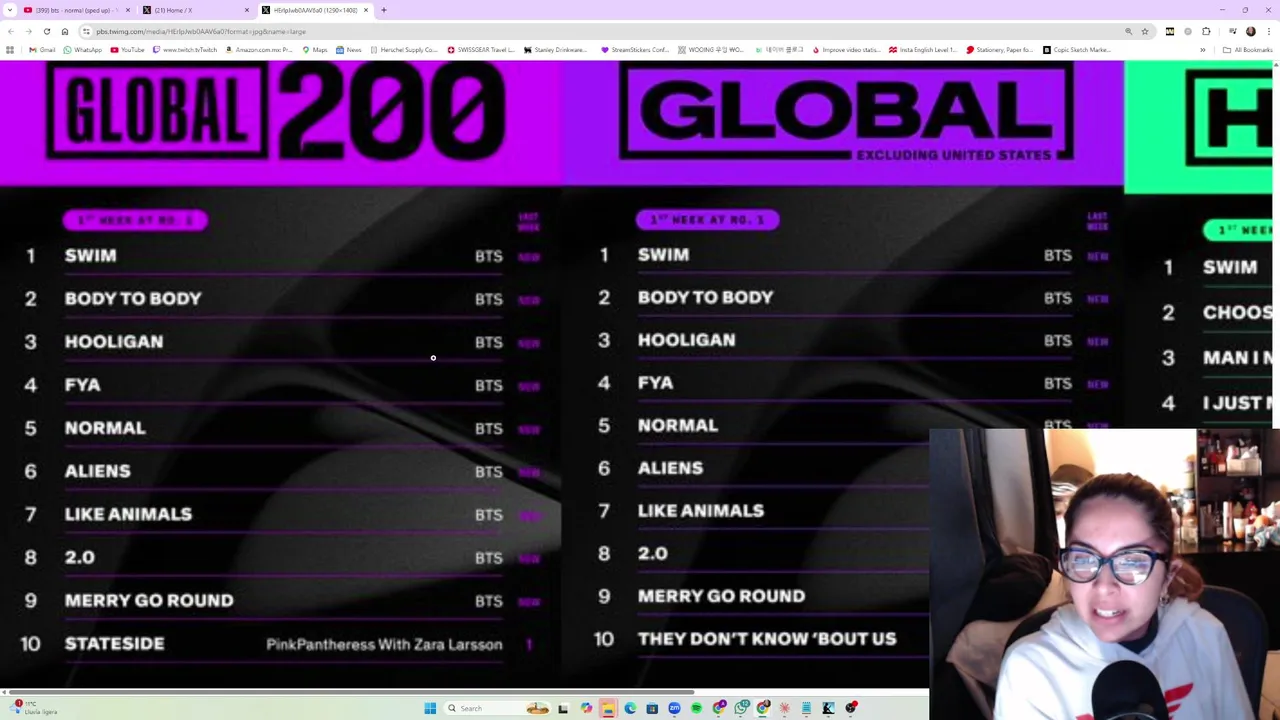Click the webcam overlay video

coord(1105,574)
